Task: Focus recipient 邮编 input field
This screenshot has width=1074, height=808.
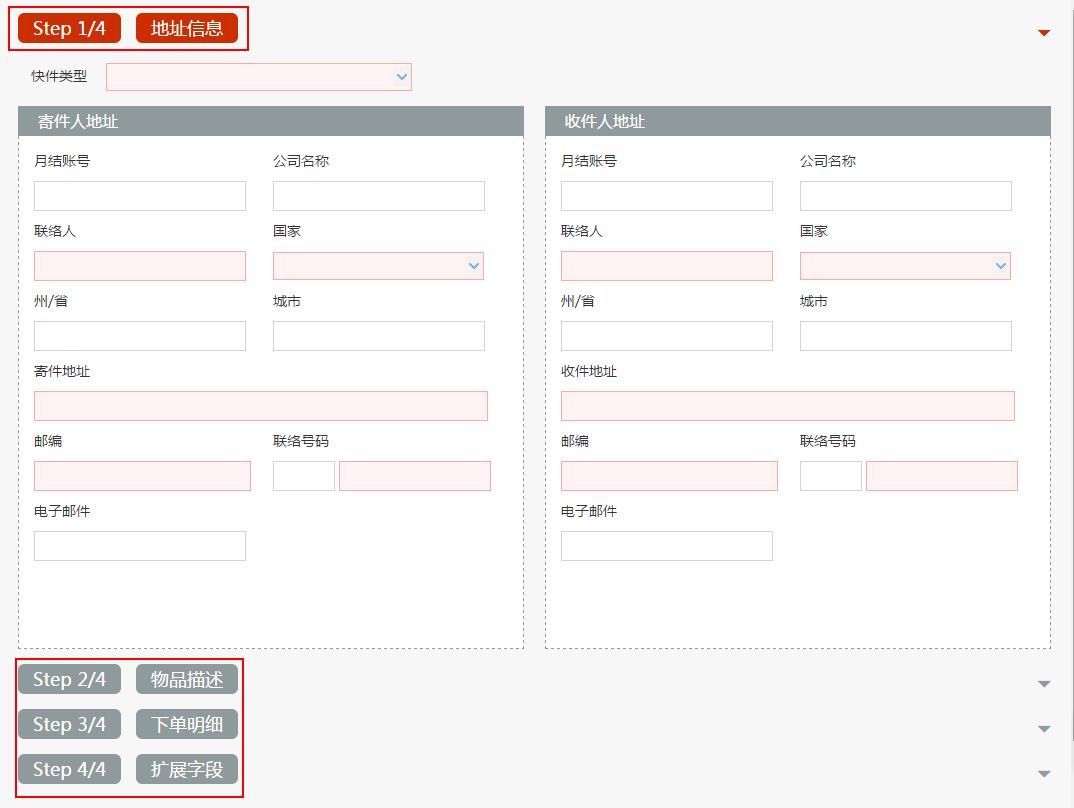Action: click(x=669, y=476)
